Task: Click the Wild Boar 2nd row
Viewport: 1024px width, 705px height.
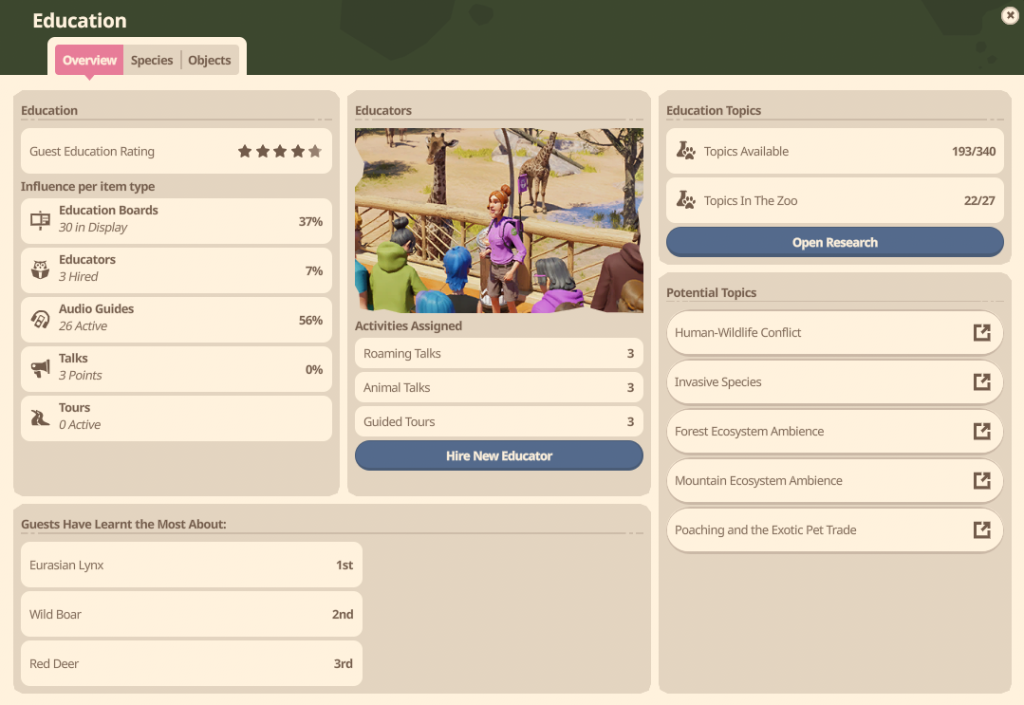Action: point(191,614)
